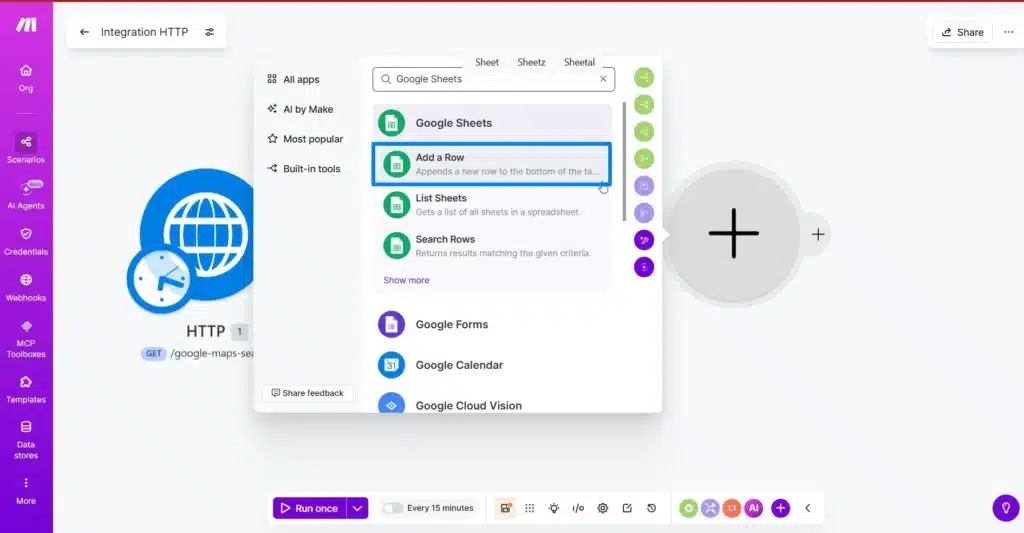Screen dimensions: 1024x533
Task: Open the HTTP module clock schedule icon
Action: click(x=159, y=280)
